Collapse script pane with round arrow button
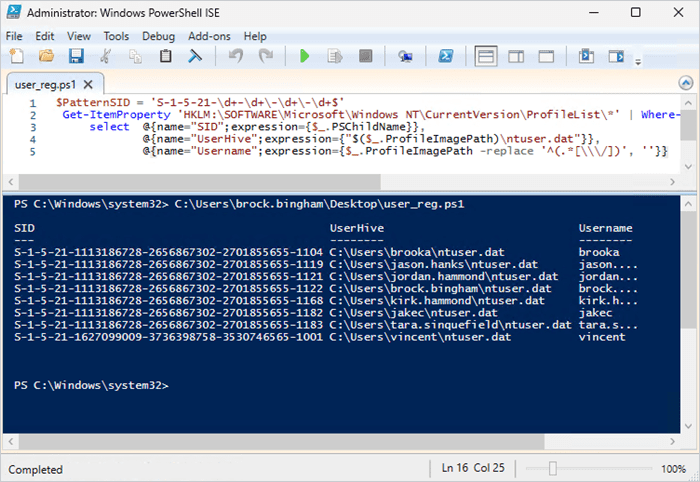 (686, 83)
